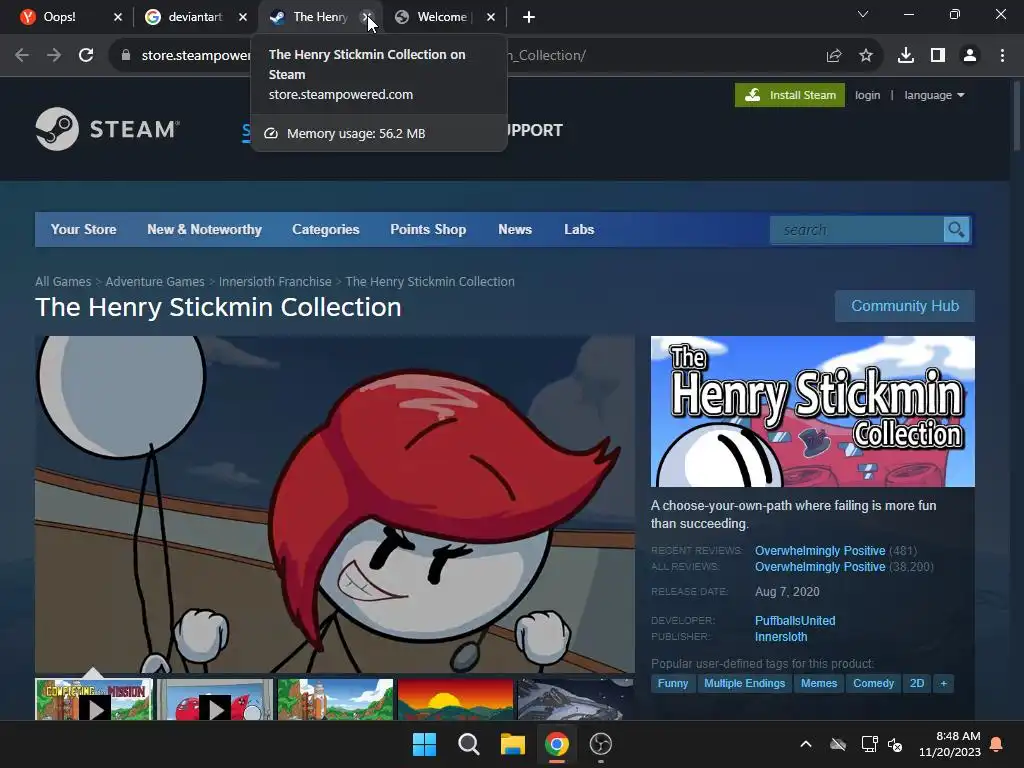The width and height of the screenshot is (1024, 768).
Task: Select the second trailer video thumbnail
Action: click(x=215, y=700)
